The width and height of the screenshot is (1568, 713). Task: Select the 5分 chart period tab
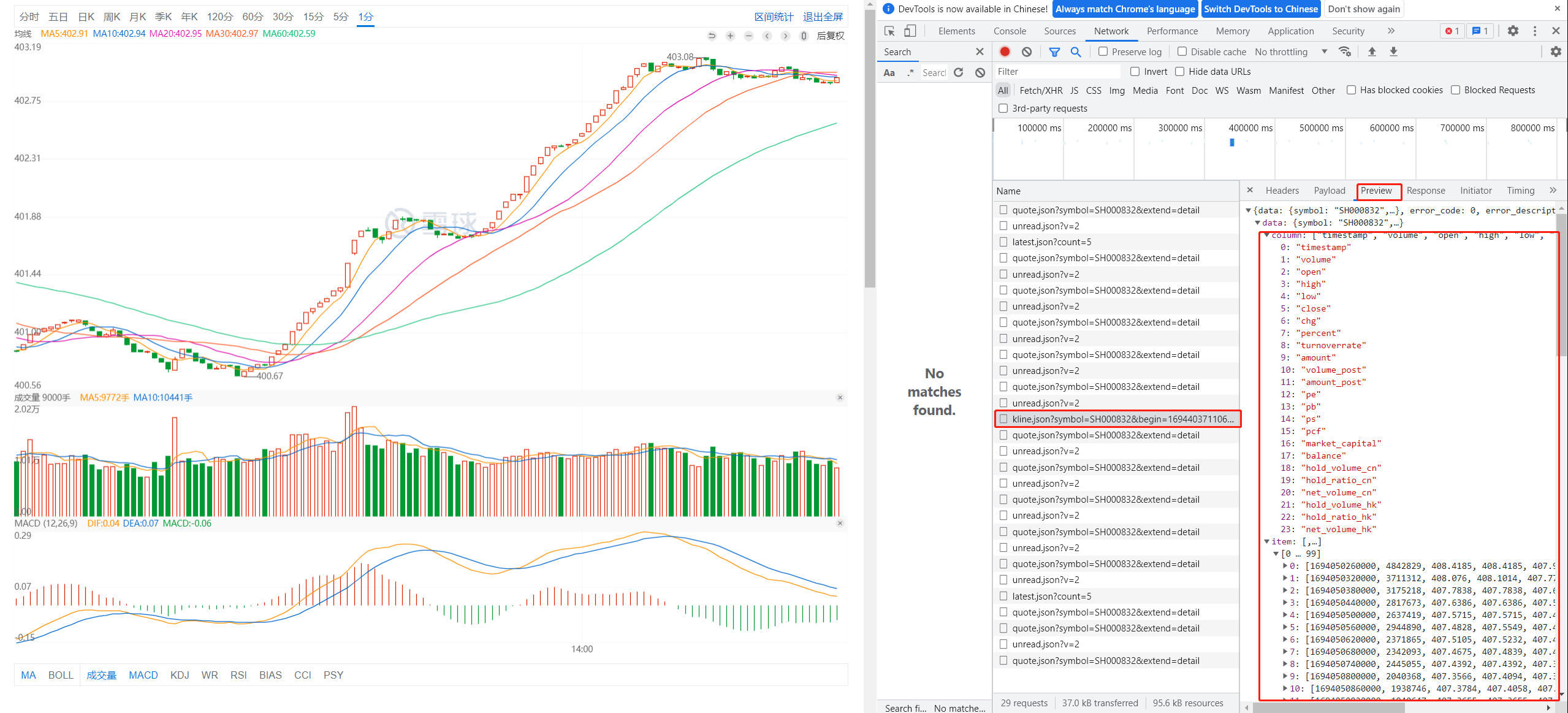(x=341, y=17)
